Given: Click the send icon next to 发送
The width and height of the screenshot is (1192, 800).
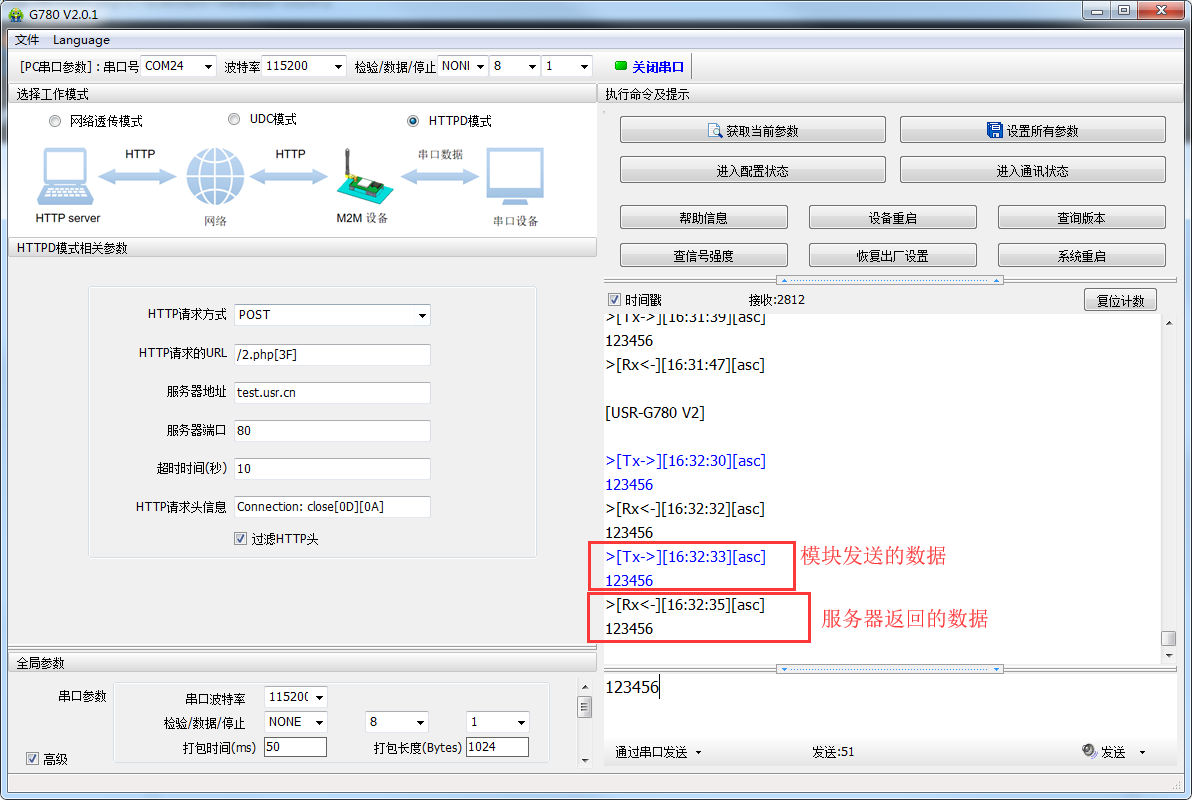Looking at the screenshot, I should 1089,752.
